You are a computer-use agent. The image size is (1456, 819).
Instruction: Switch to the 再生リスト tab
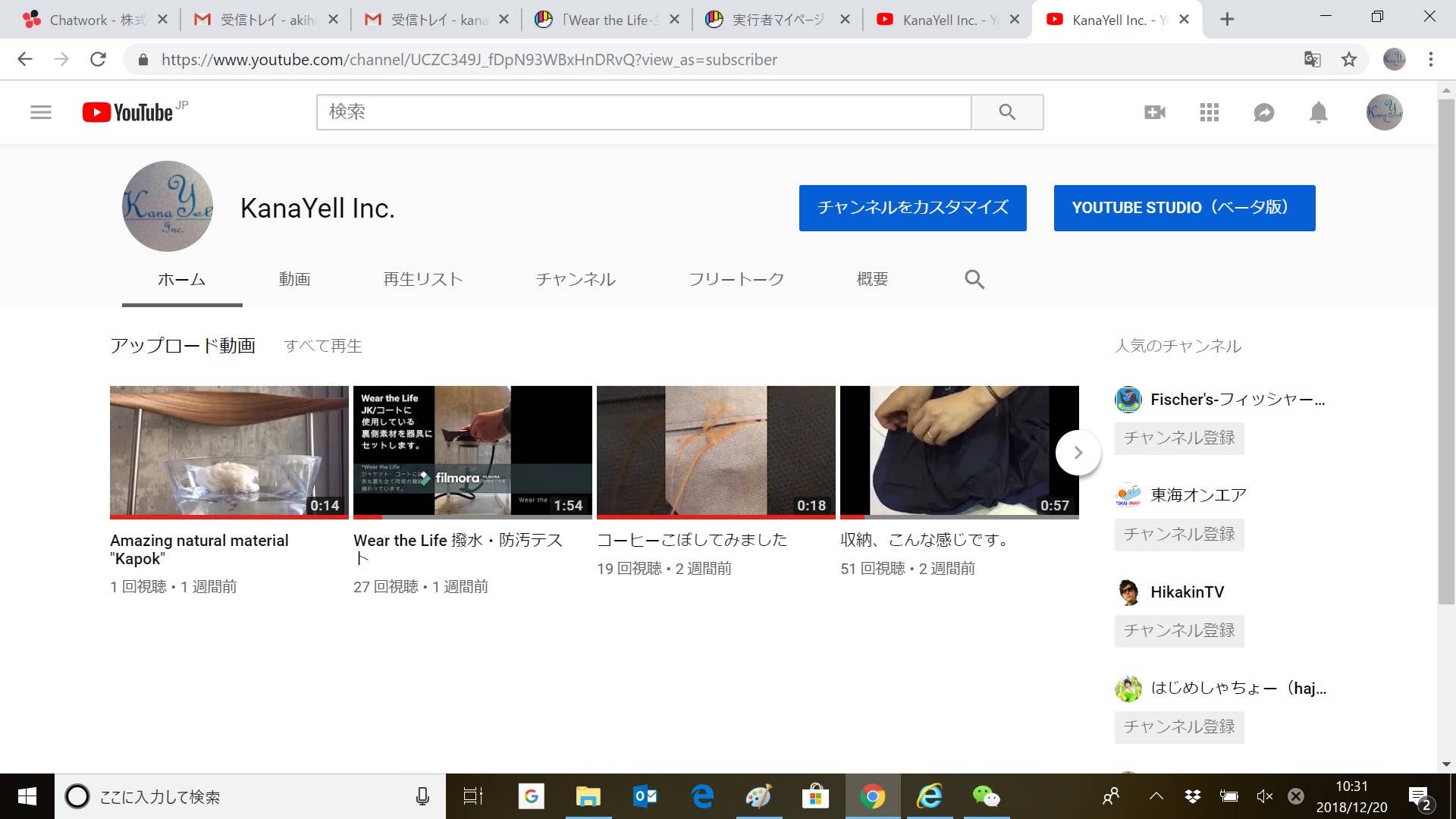(422, 280)
